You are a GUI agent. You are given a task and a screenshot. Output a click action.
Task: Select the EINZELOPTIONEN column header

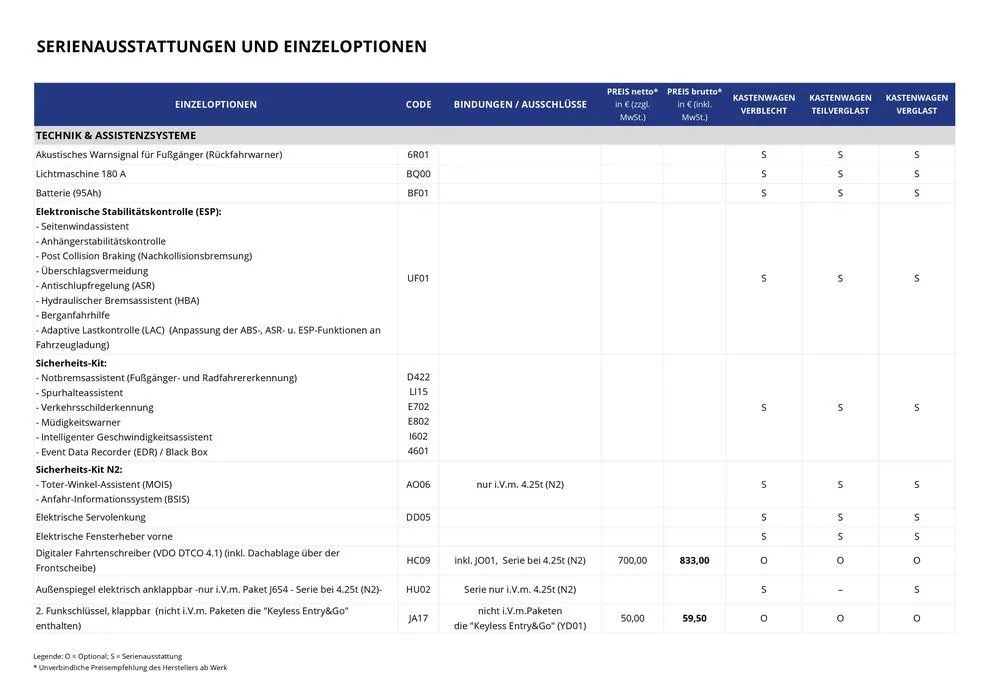[x=215, y=105]
